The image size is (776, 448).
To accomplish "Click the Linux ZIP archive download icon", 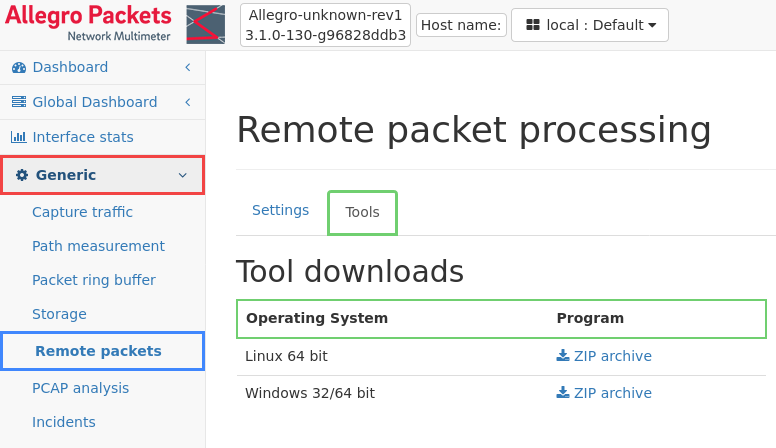I will [x=563, y=355].
